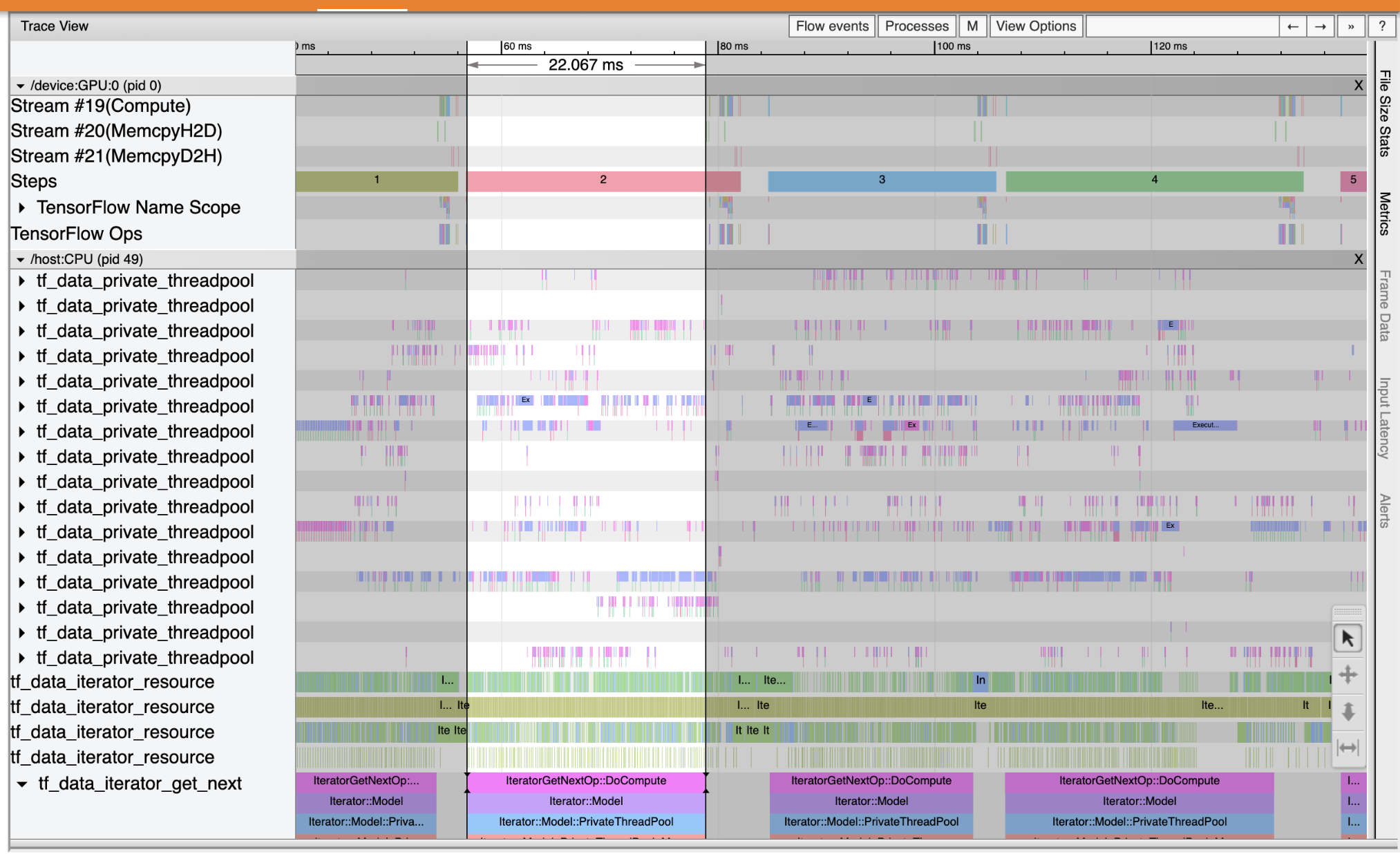The width and height of the screenshot is (1400, 854).
Task: Select Step 2 bar in the Steps track
Action: [603, 180]
